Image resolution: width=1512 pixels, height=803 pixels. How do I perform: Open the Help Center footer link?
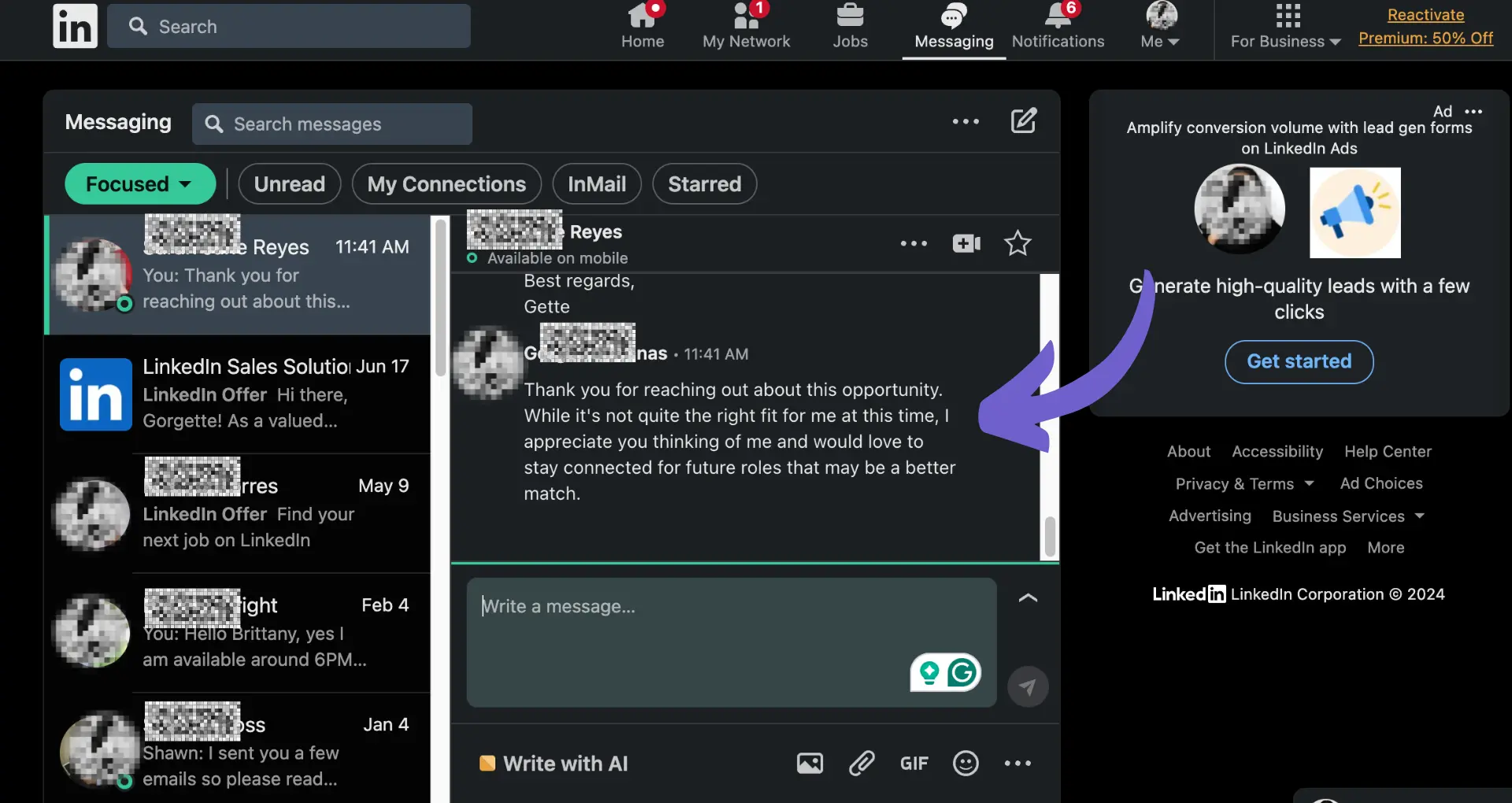[x=1388, y=452]
